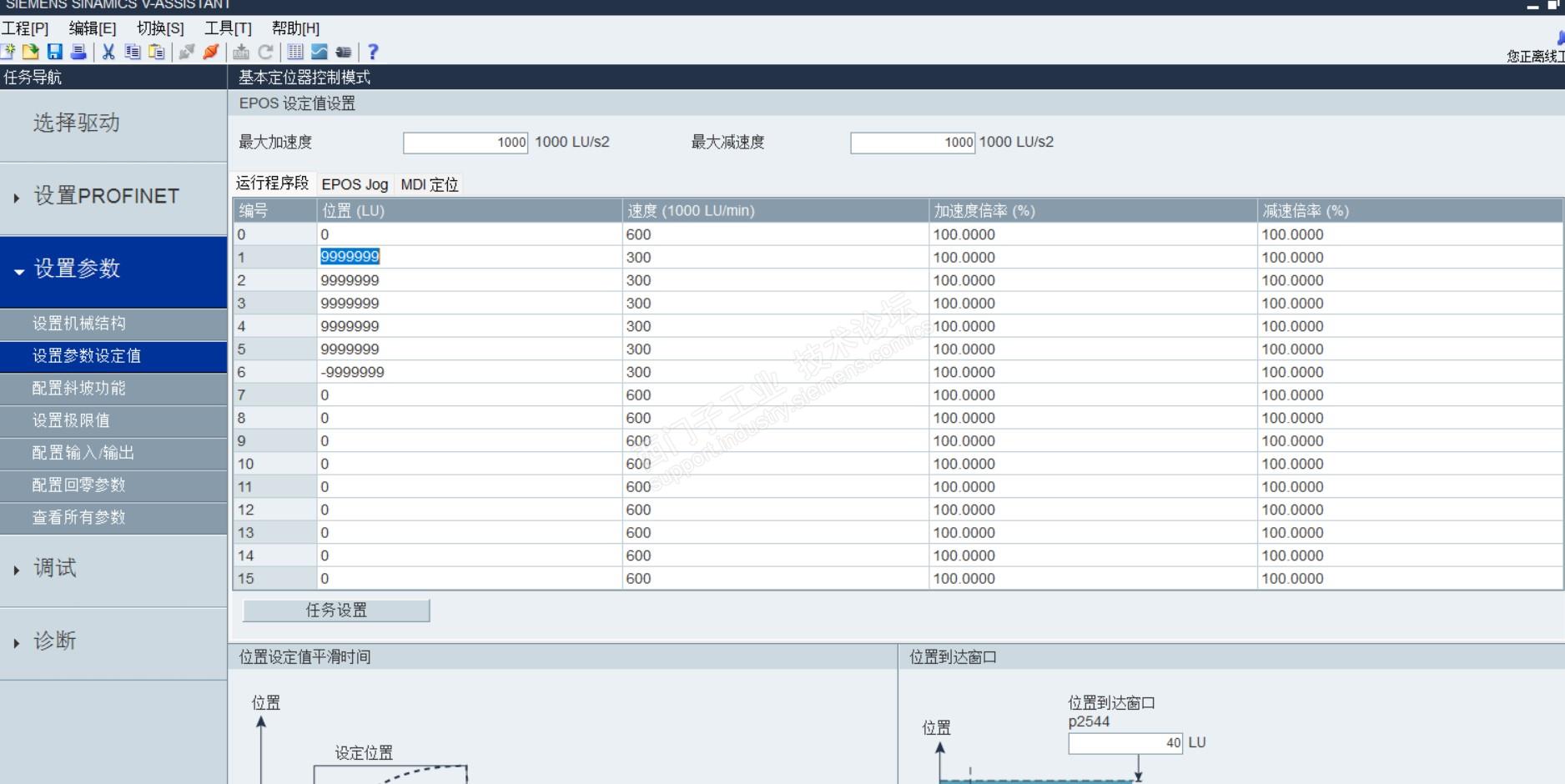Open 设置参数设定值 in the sidebar
Screen dimensions: 1565x784
(x=113, y=356)
